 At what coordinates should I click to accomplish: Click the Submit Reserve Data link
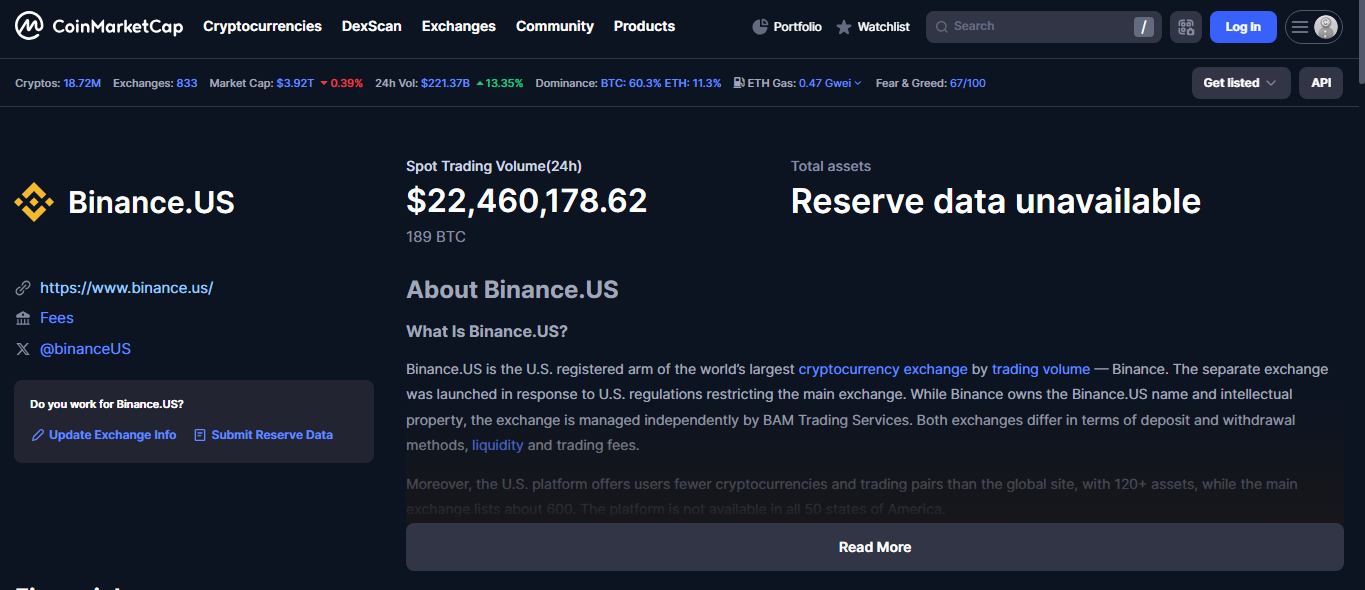click(x=272, y=435)
